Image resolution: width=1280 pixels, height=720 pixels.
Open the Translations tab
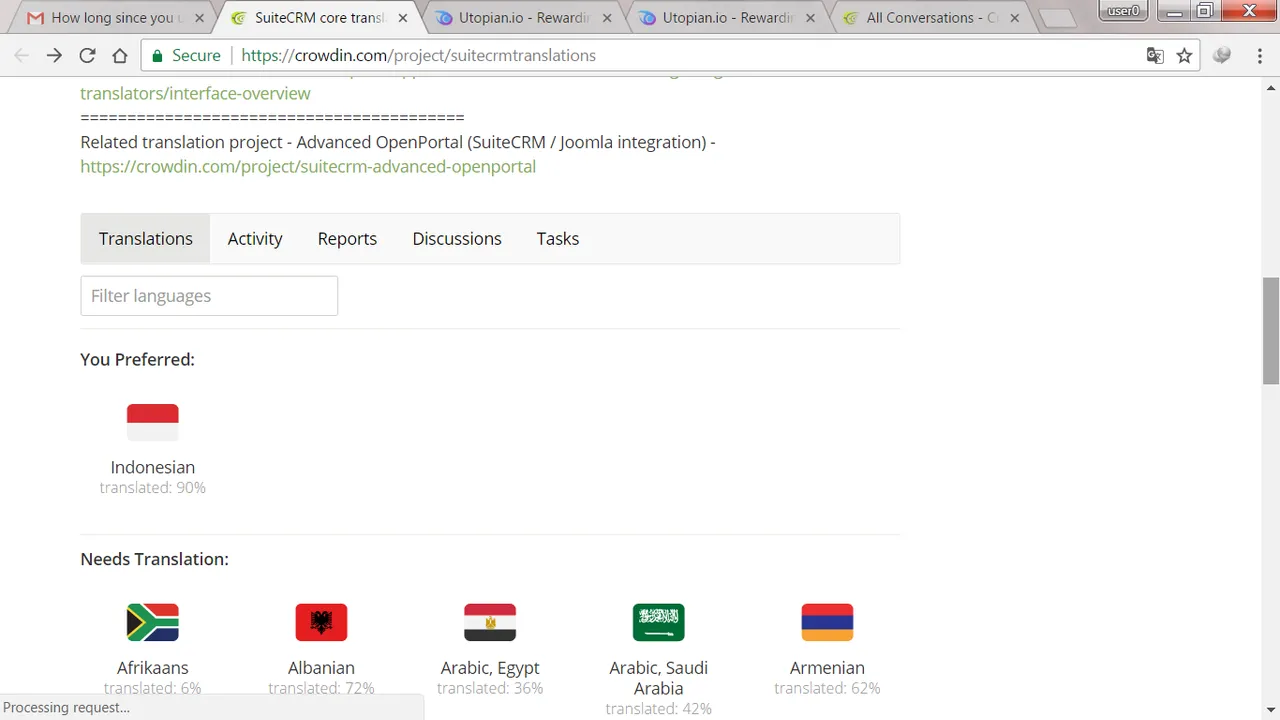coord(146,239)
